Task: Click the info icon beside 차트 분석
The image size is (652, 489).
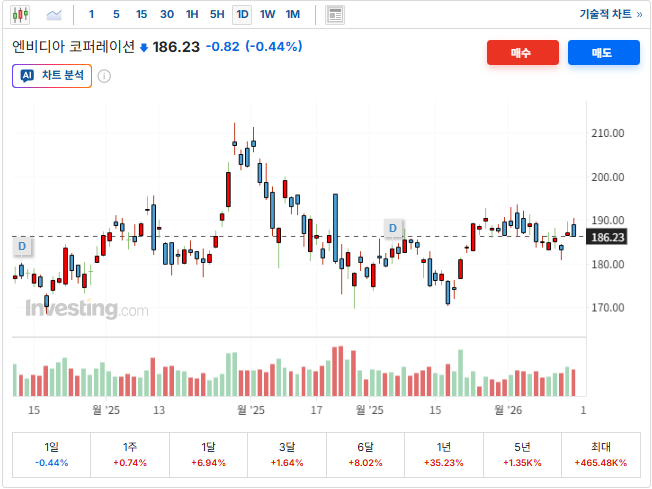Action: (x=104, y=76)
